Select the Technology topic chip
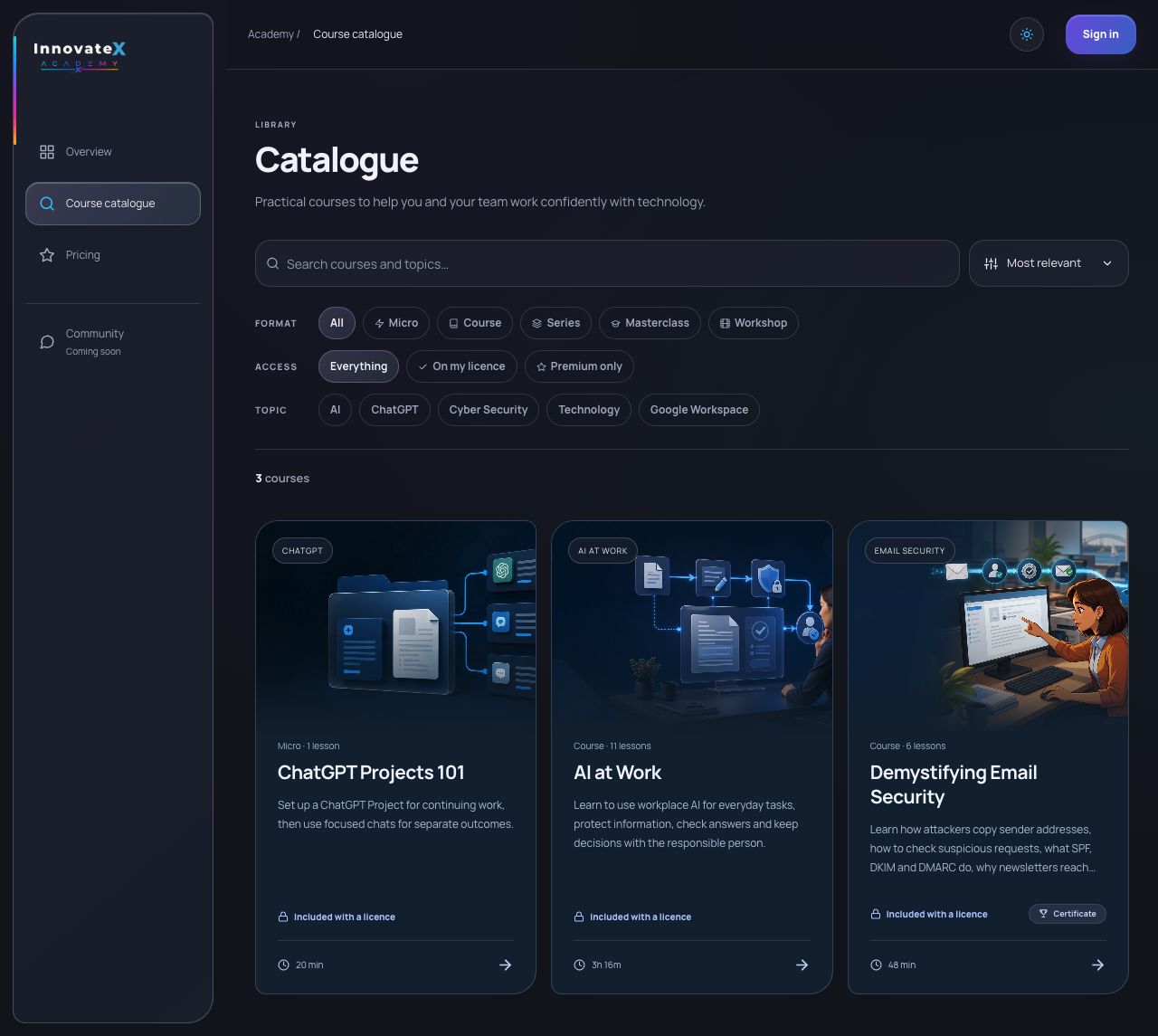The height and width of the screenshot is (1036, 1158). pos(589,410)
